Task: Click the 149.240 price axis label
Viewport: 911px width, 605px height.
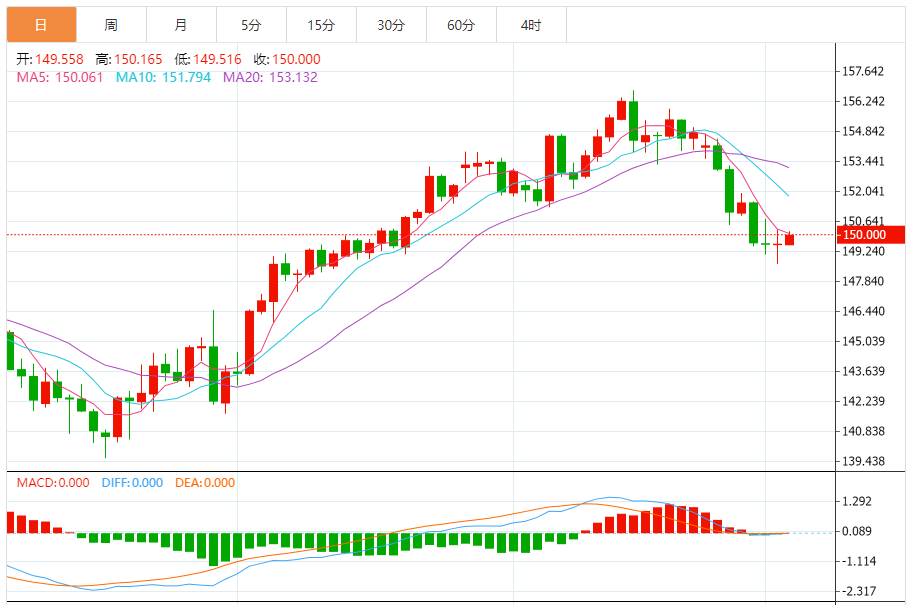Action: [x=863, y=251]
